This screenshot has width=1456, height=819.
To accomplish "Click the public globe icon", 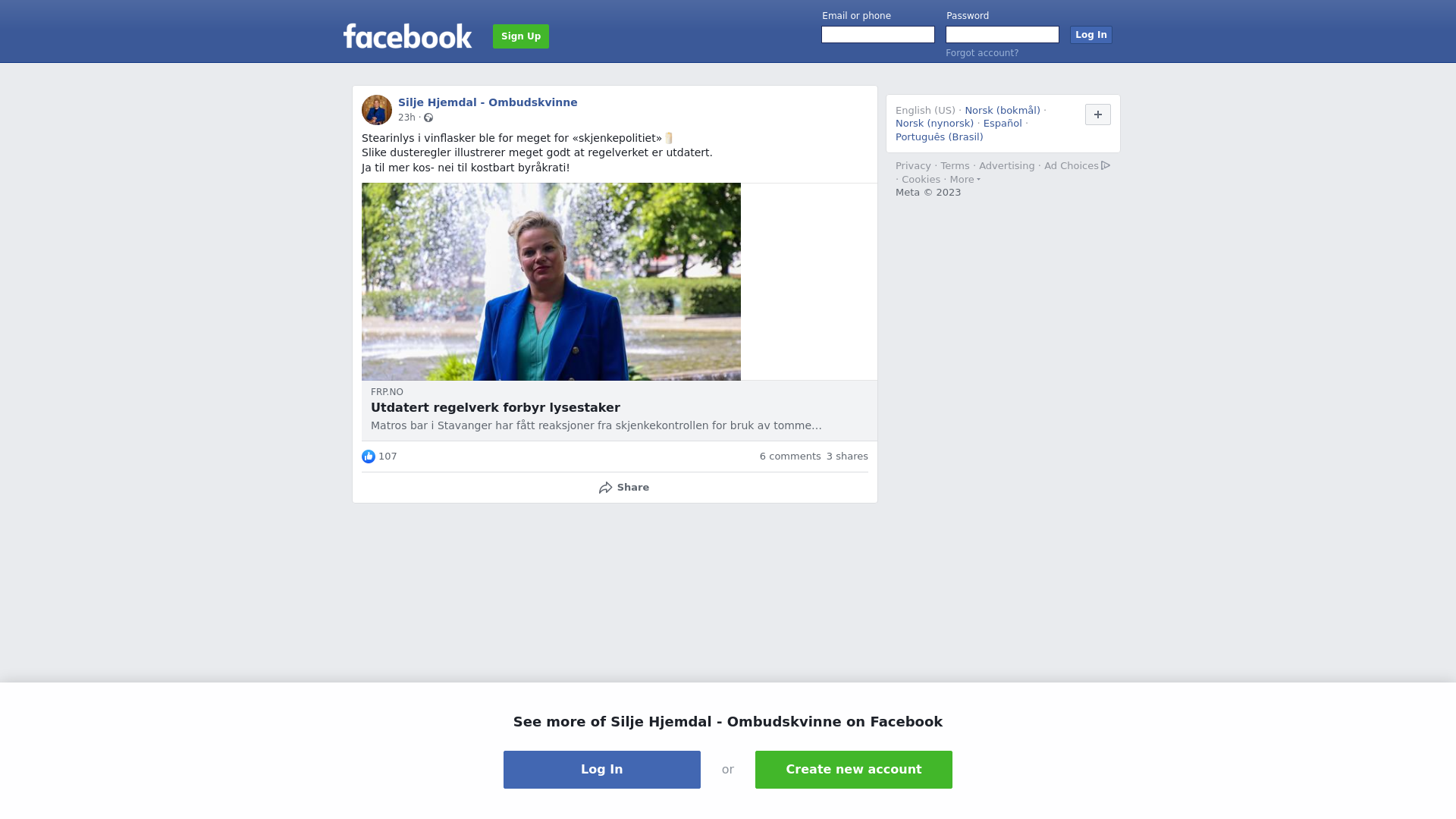I will click(428, 118).
